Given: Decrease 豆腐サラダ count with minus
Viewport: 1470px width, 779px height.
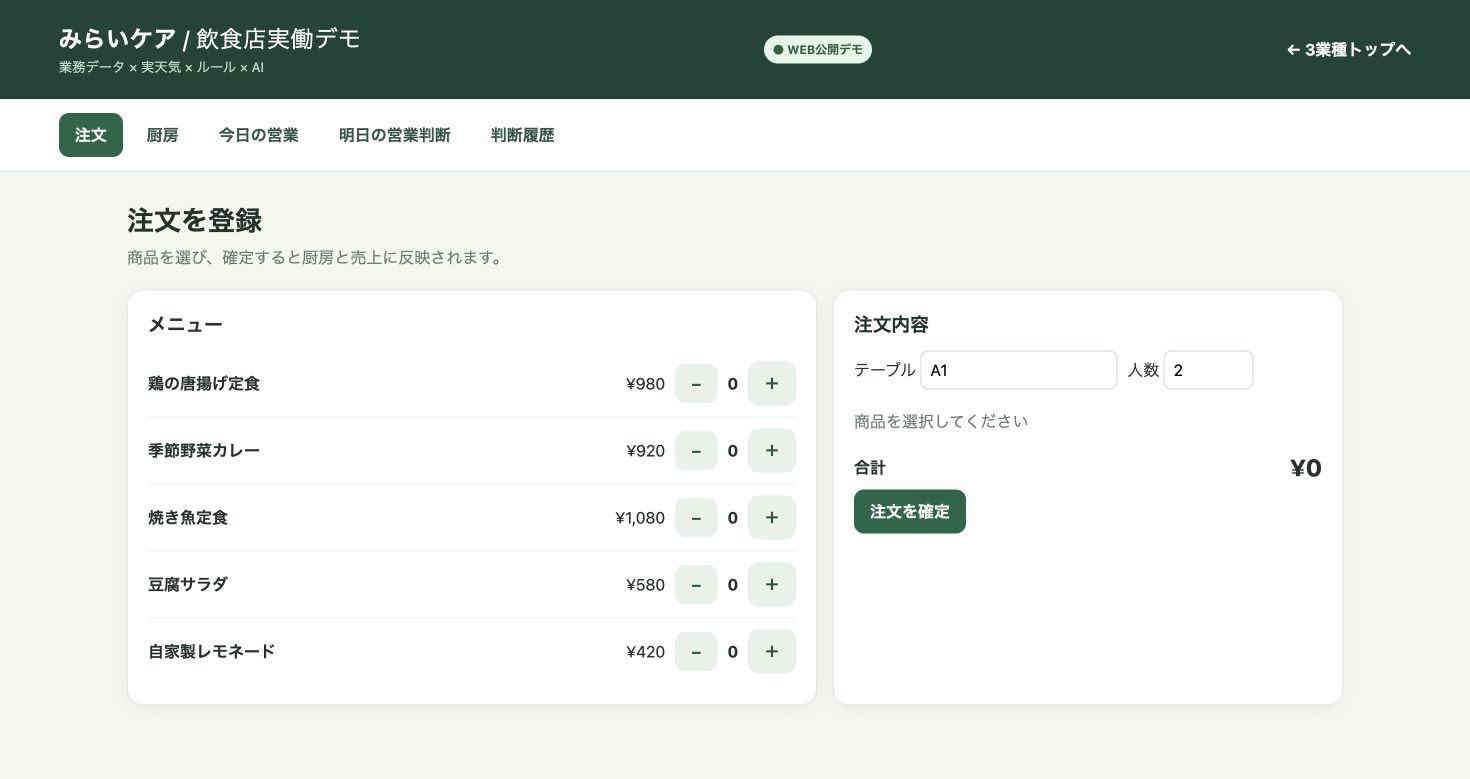Looking at the screenshot, I should tap(696, 585).
